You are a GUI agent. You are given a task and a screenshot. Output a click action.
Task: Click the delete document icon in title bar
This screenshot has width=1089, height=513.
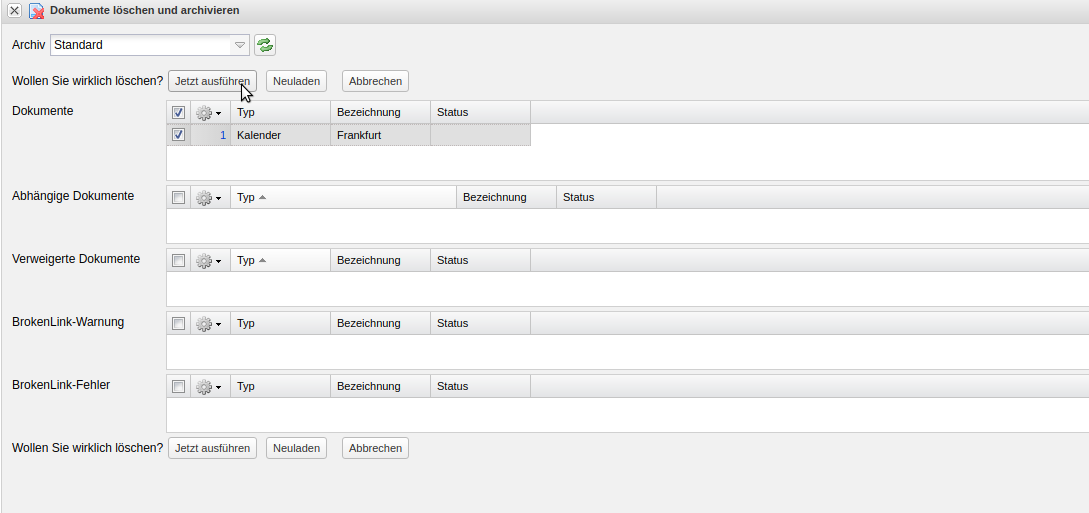pyautogui.click(x=36, y=11)
